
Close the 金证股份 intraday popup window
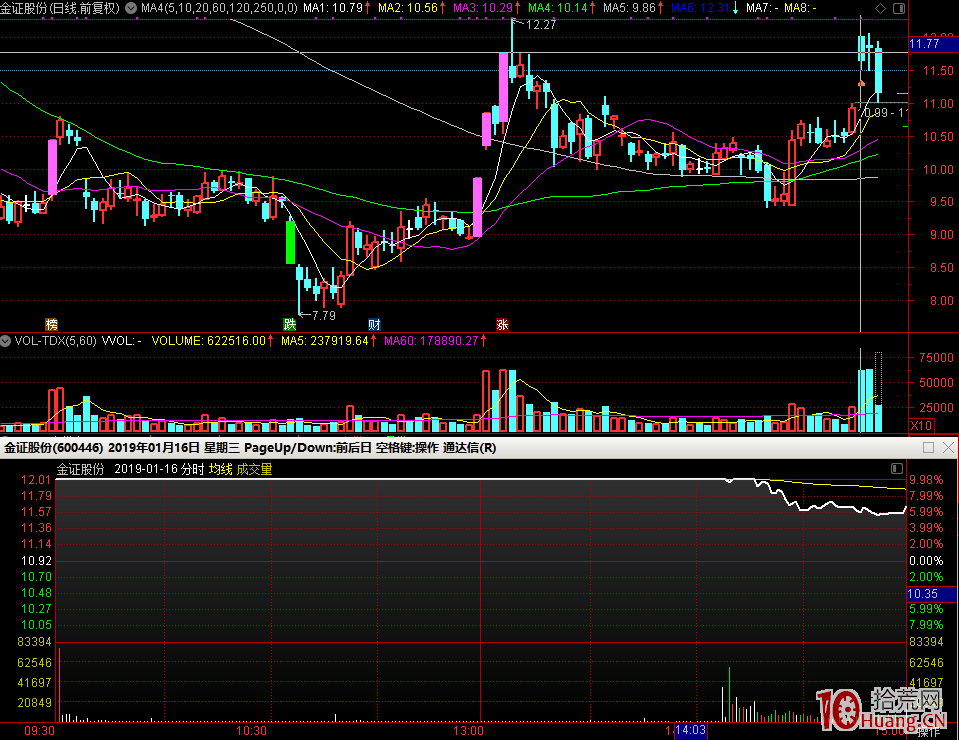[x=947, y=448]
